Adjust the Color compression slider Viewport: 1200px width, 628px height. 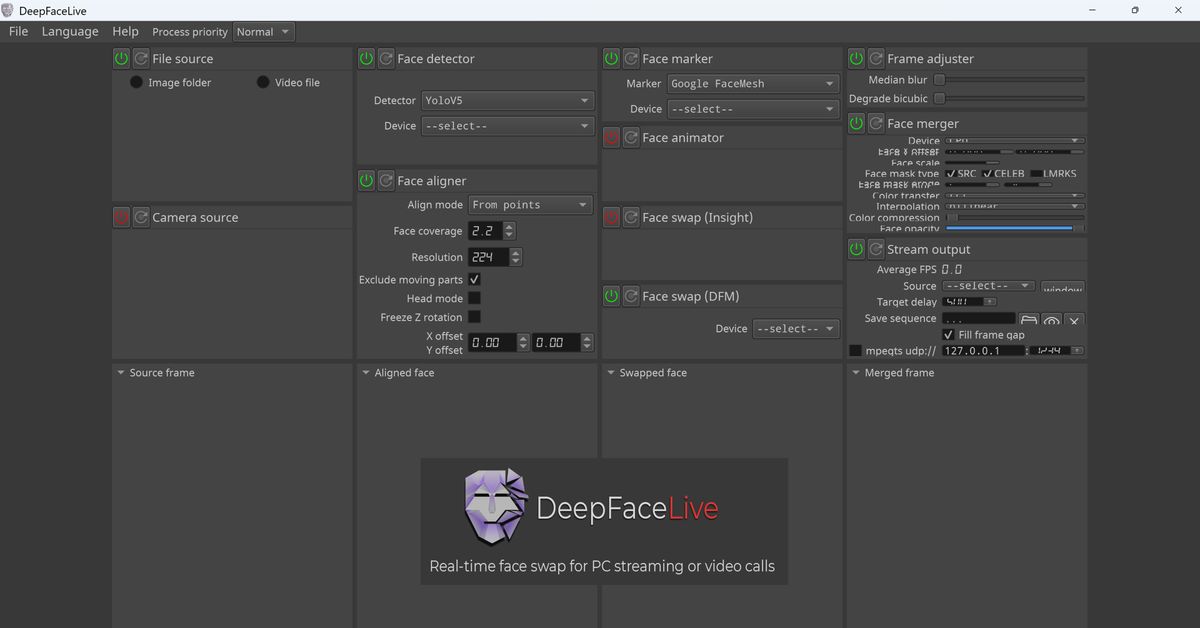pos(1015,217)
